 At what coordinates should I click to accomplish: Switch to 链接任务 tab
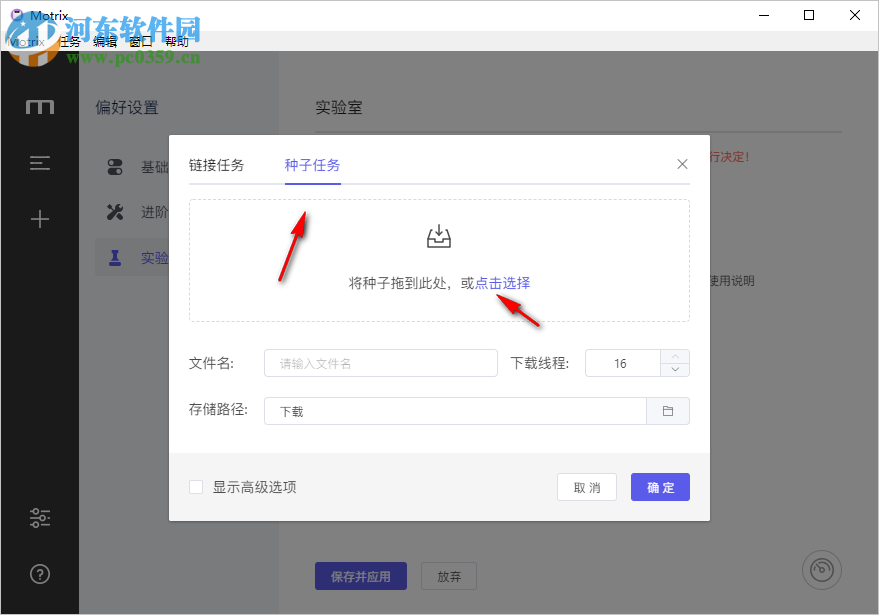click(216, 165)
